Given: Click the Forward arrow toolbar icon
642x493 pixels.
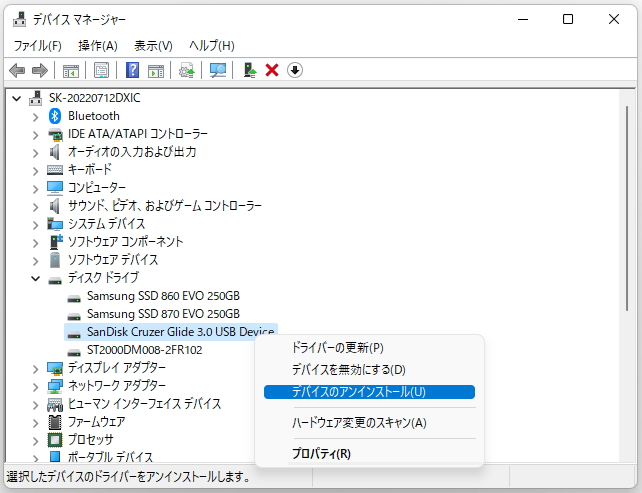Looking at the screenshot, I should (40, 70).
